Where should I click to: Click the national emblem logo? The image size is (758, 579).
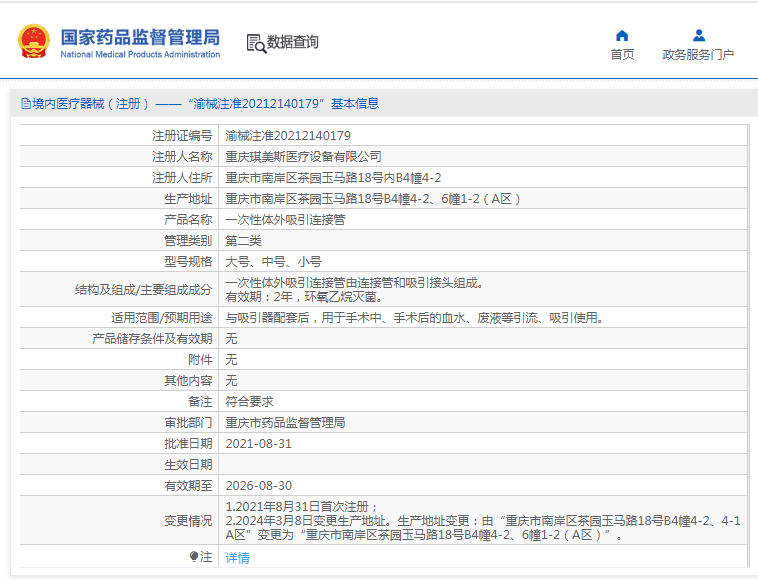34,42
